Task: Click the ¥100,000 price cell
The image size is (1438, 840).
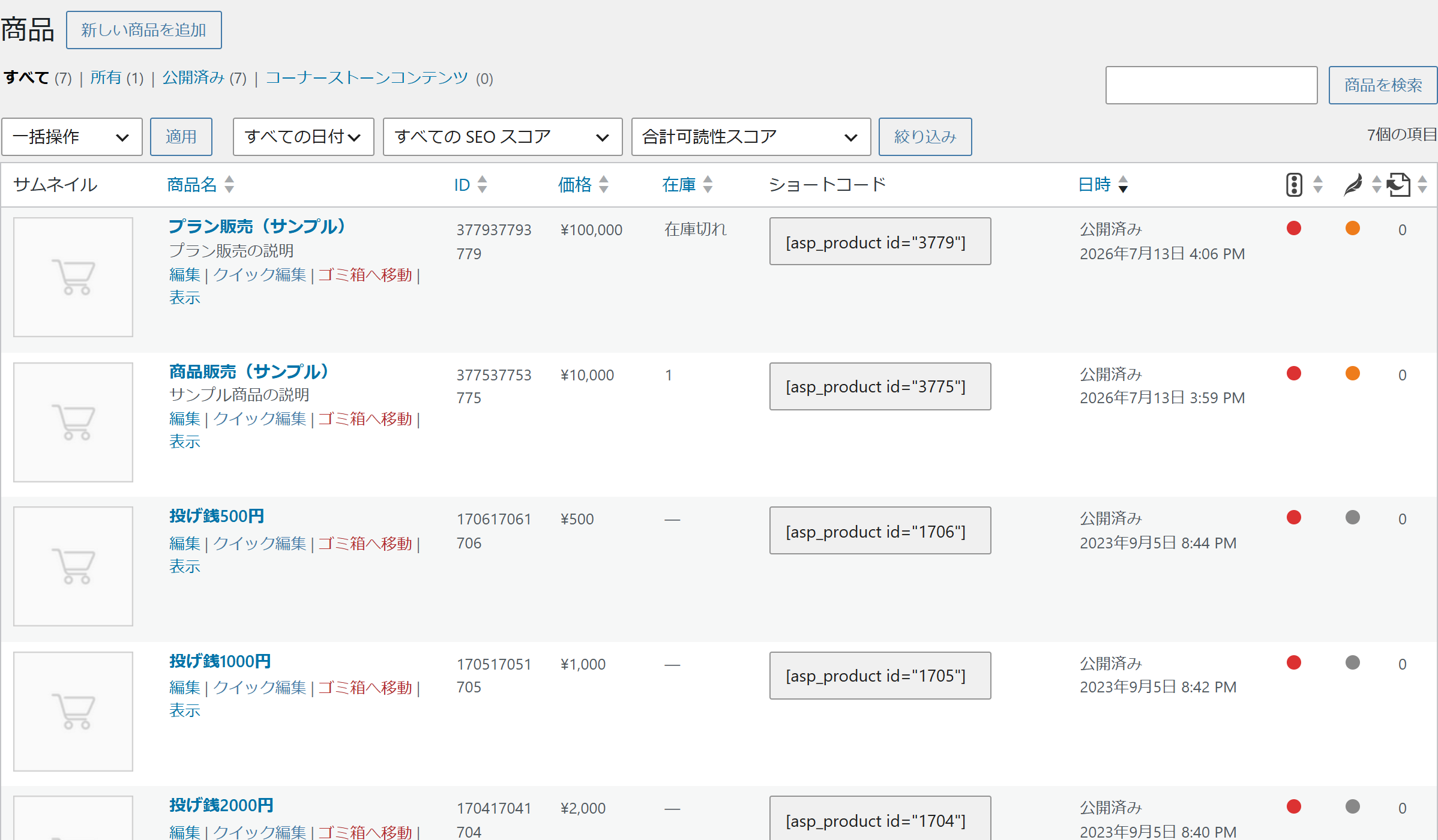Action: 591,230
